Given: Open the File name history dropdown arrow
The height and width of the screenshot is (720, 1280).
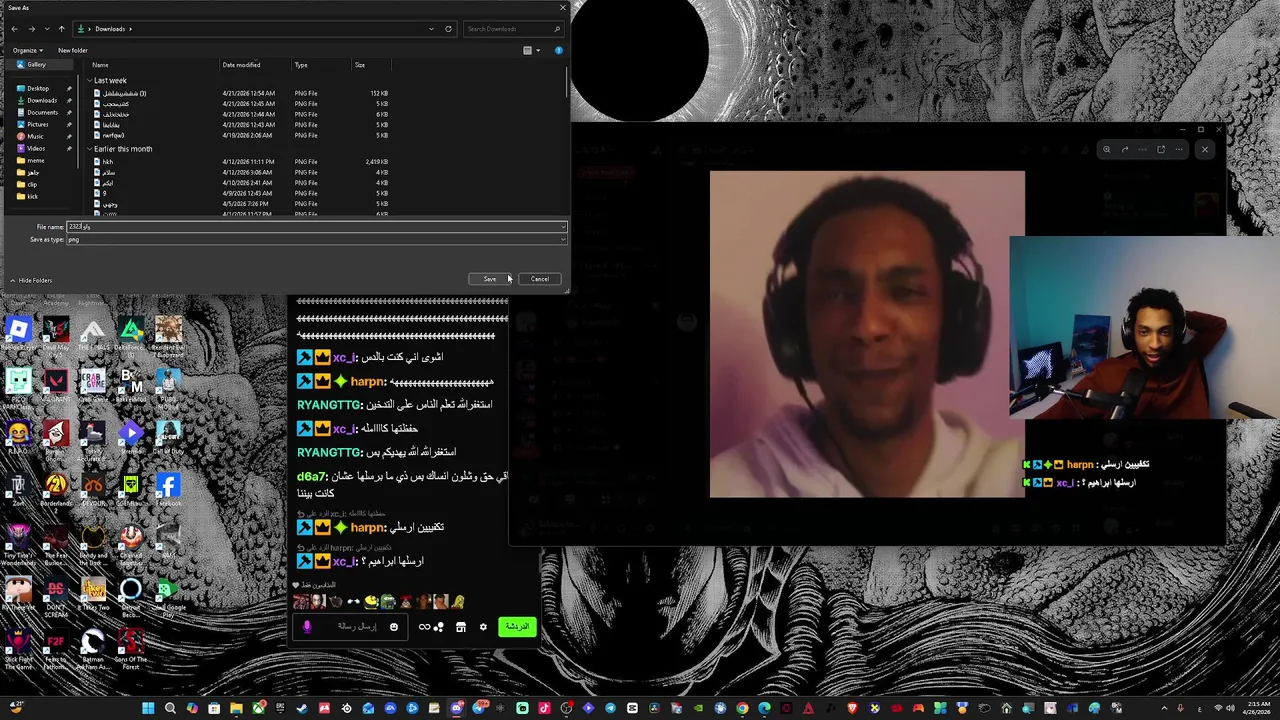Looking at the screenshot, I should pyautogui.click(x=563, y=227).
